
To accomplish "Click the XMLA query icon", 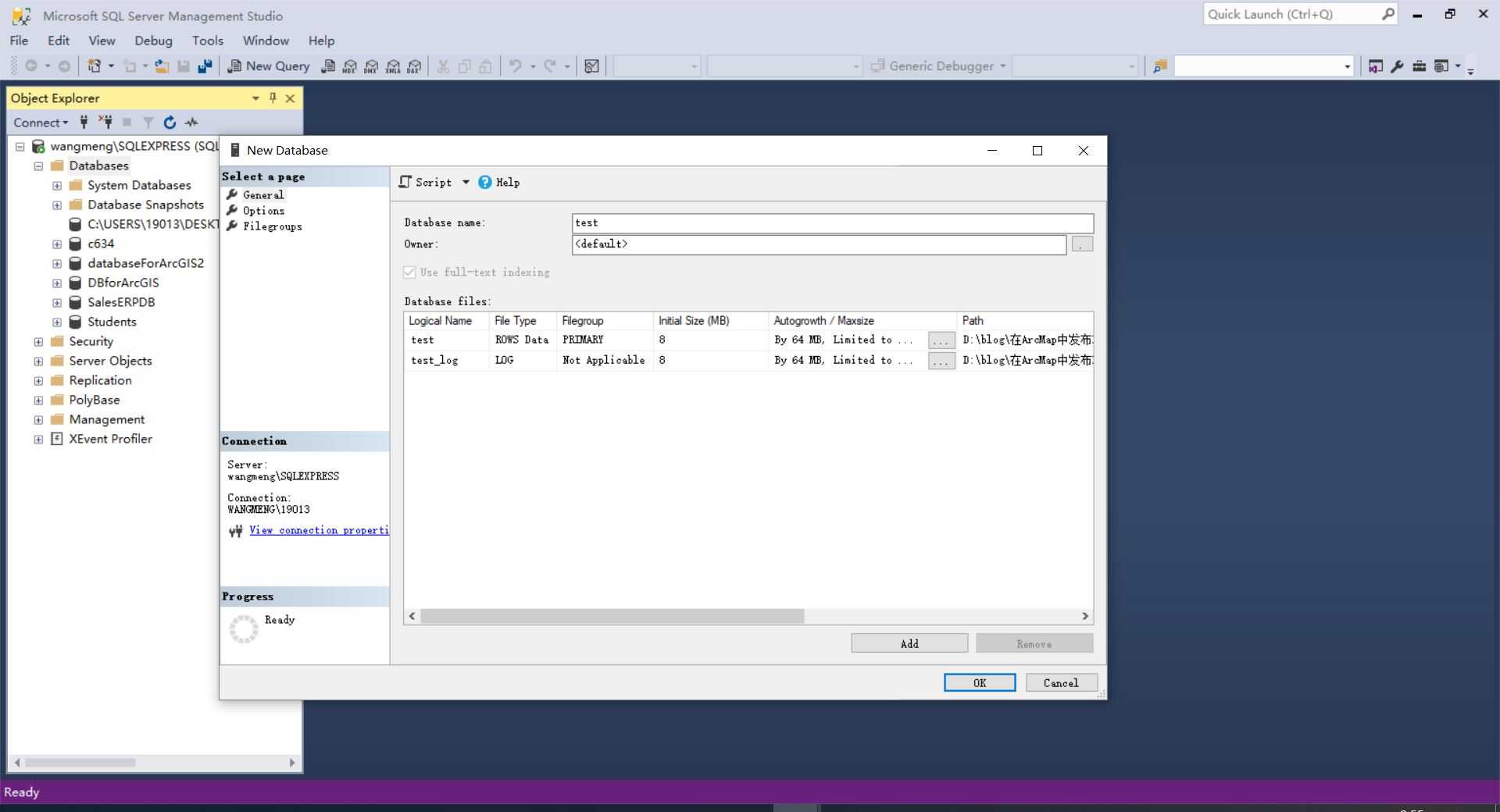I will coord(393,66).
